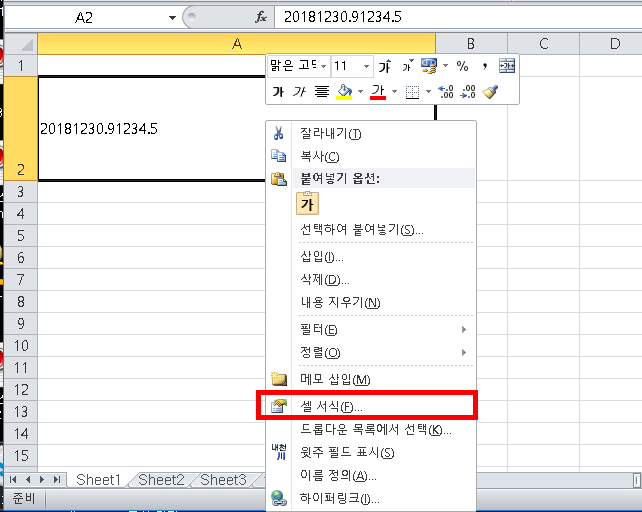The width and height of the screenshot is (642, 512).
Task: Decrease decimal places in mini toolbar
Action: (468, 91)
